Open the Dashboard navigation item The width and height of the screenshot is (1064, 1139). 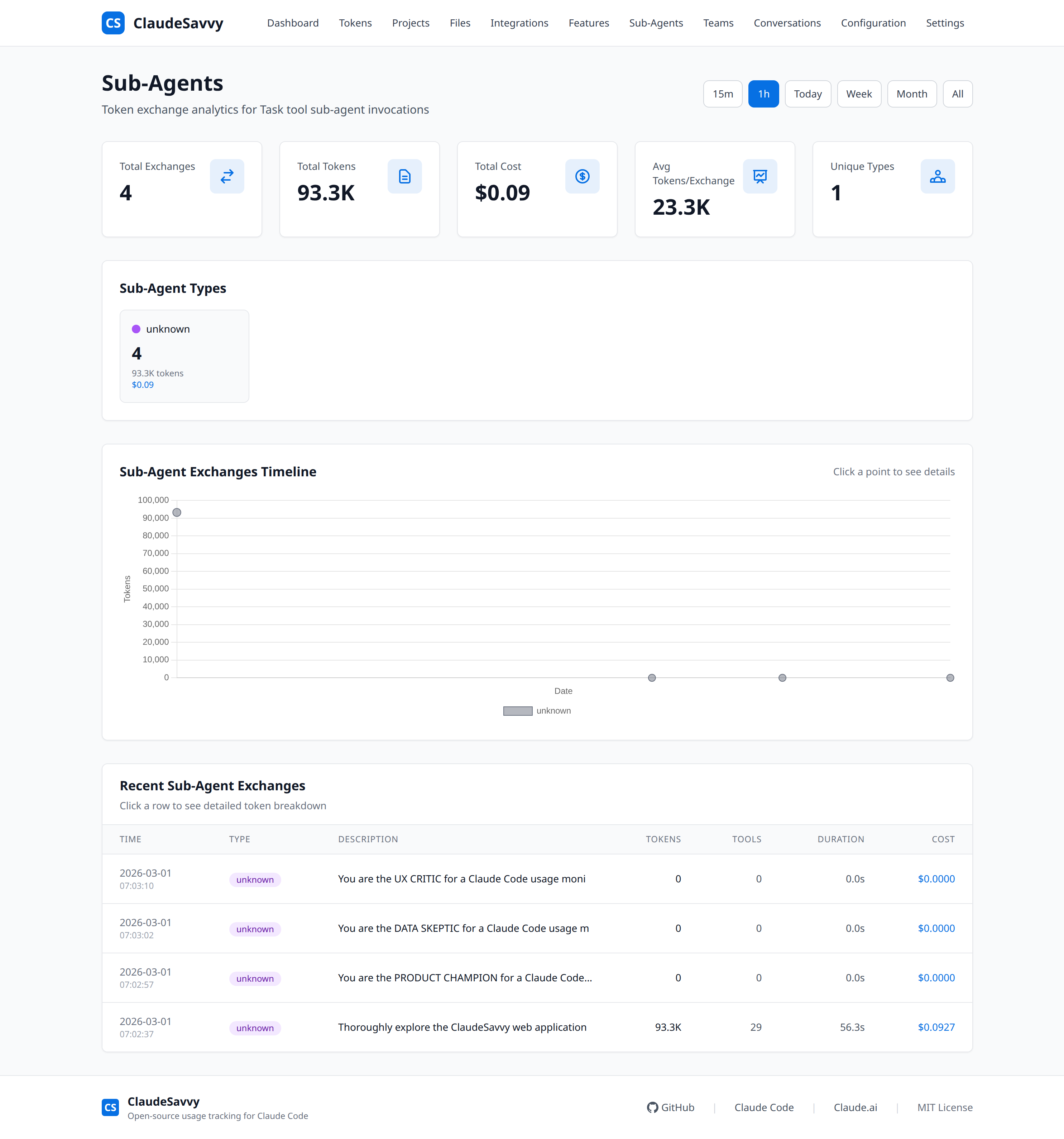pos(293,23)
